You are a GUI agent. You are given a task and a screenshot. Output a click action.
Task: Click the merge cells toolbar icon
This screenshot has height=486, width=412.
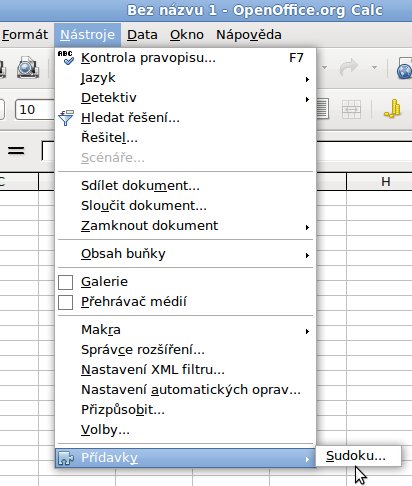[x=351, y=109]
